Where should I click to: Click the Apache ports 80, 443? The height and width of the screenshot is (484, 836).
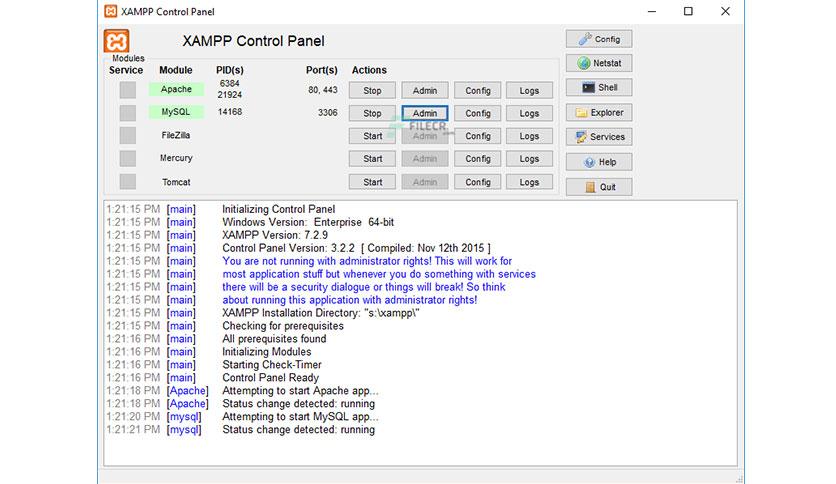coord(323,90)
